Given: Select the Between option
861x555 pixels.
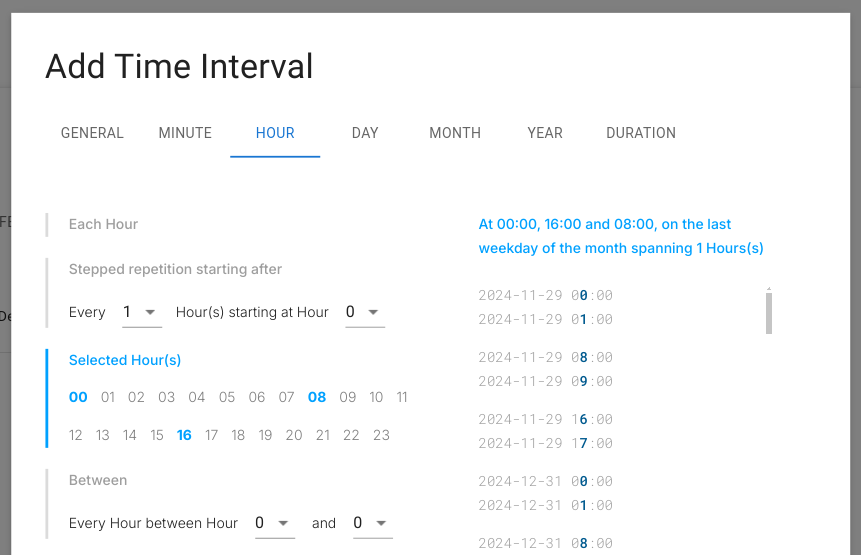Looking at the screenshot, I should click(98, 480).
